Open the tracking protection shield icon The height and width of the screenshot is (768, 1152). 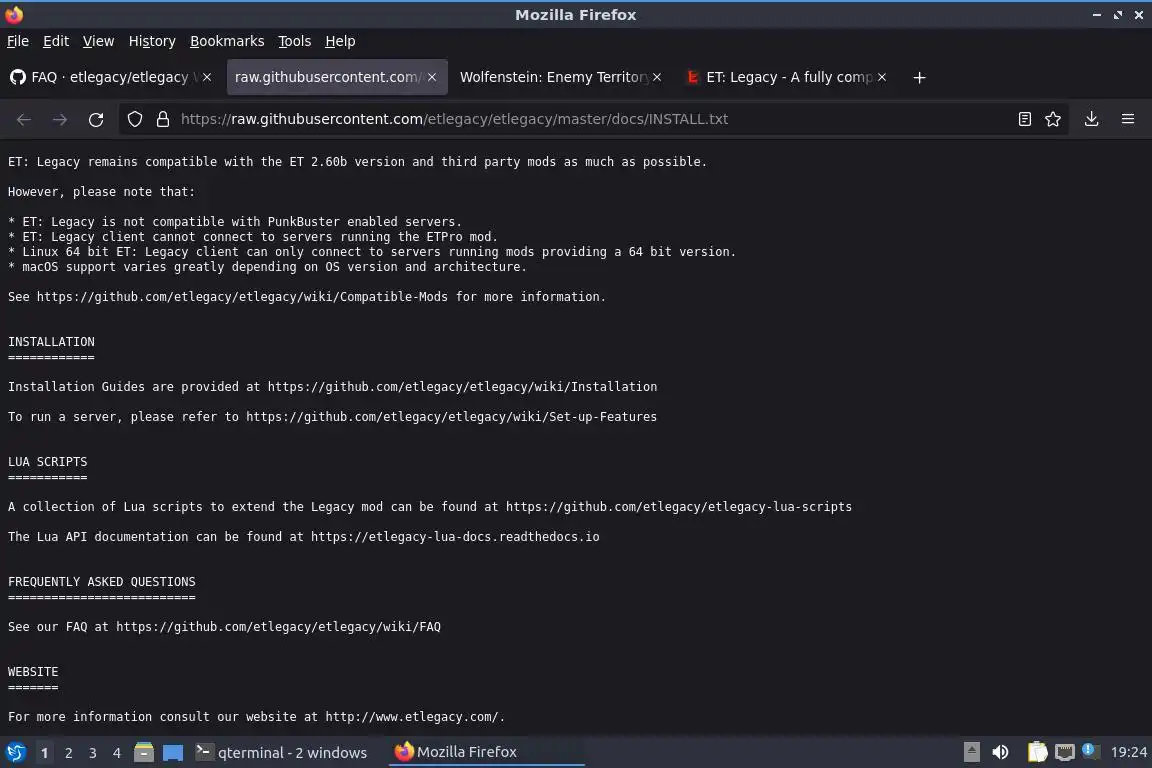point(134,119)
